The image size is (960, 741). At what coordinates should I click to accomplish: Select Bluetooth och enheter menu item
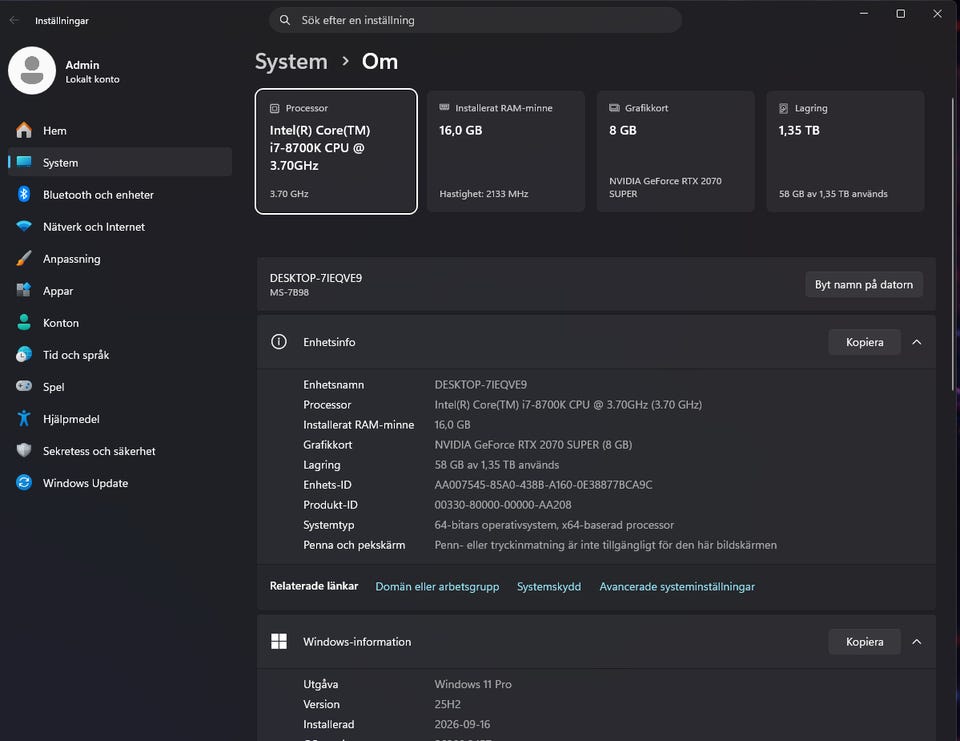(120, 195)
